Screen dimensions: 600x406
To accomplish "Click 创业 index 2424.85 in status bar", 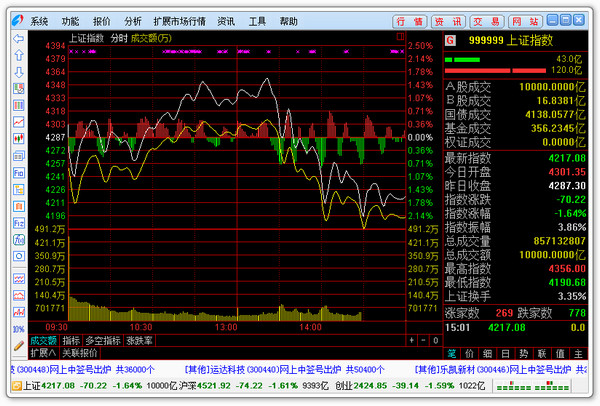I will pyautogui.click(x=371, y=385).
